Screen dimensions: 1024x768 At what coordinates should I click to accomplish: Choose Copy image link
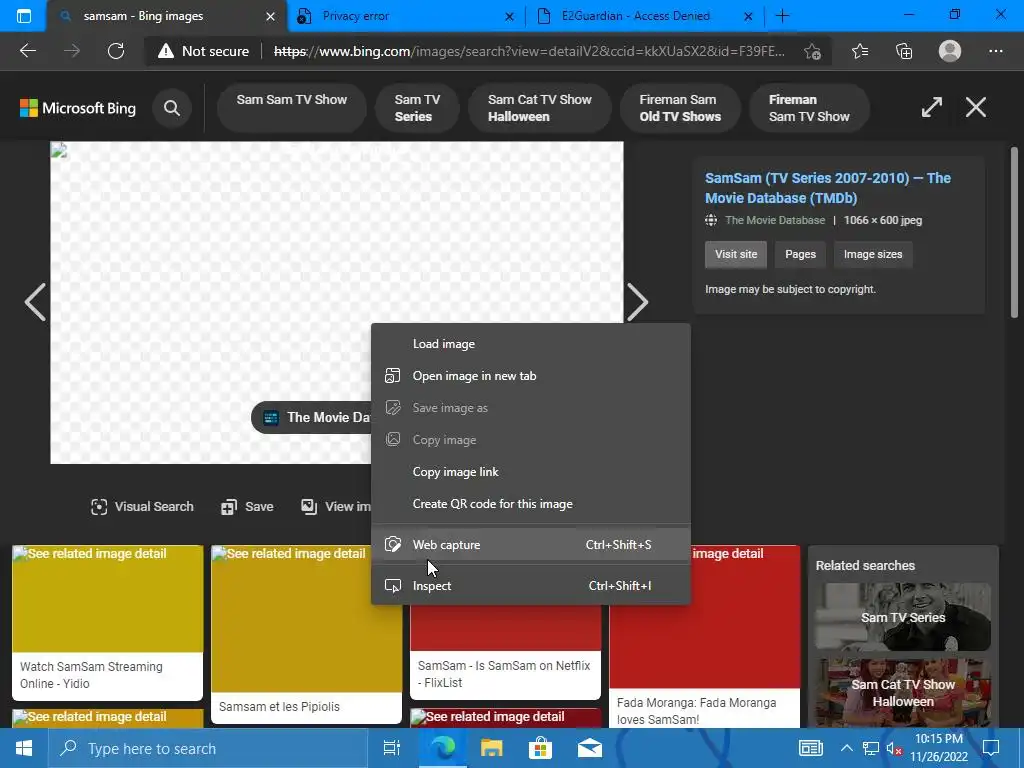(530, 472)
